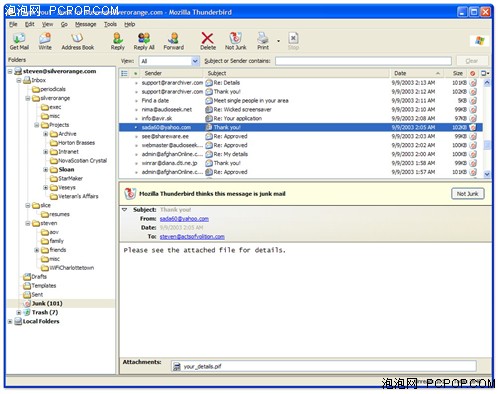The image size is (500, 394).
Task: Click the Not Junk button in junk banner
Action: 468,194
